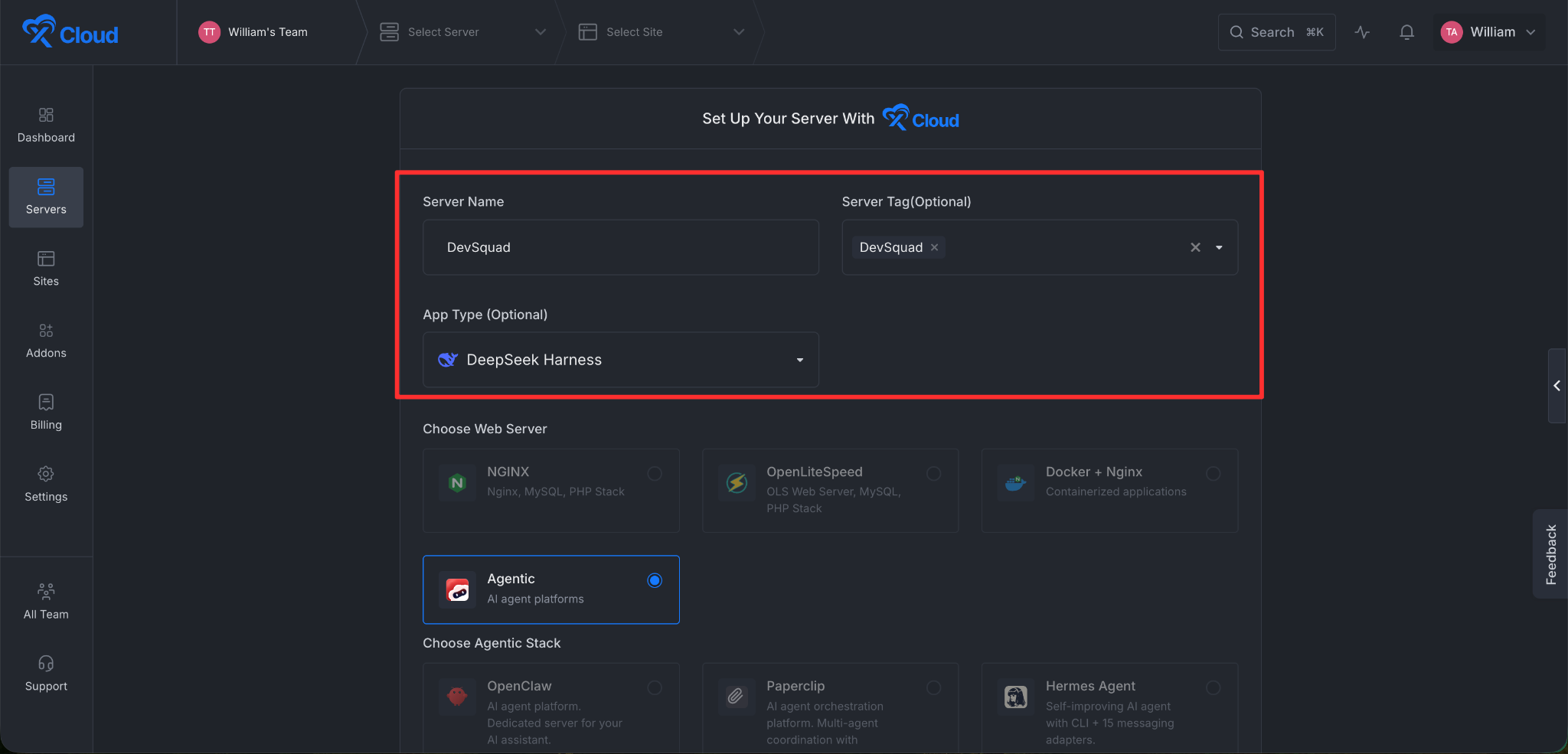Select the NGINX web server radio
Screen dimensions: 1568x754
tap(655, 473)
